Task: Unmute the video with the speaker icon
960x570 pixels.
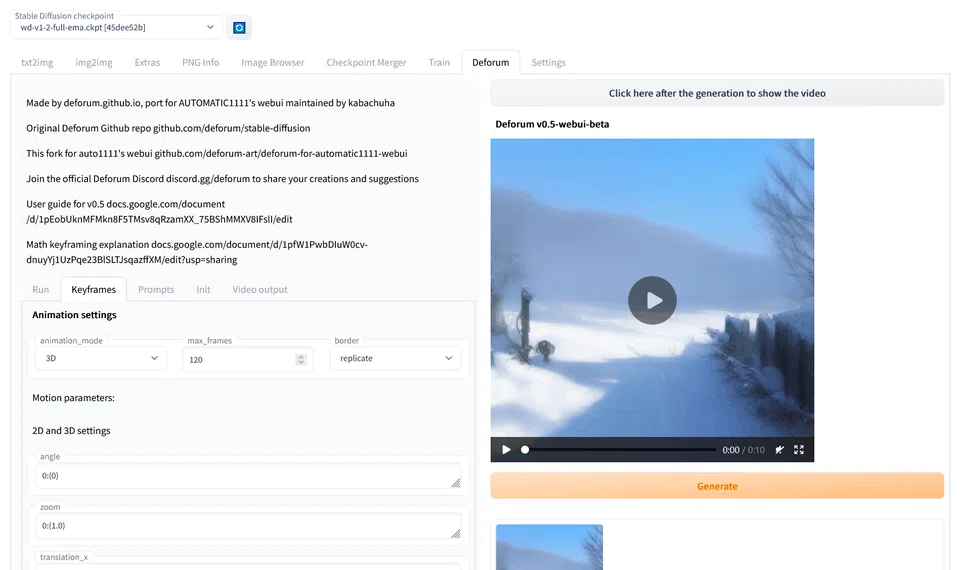Action: click(x=779, y=449)
